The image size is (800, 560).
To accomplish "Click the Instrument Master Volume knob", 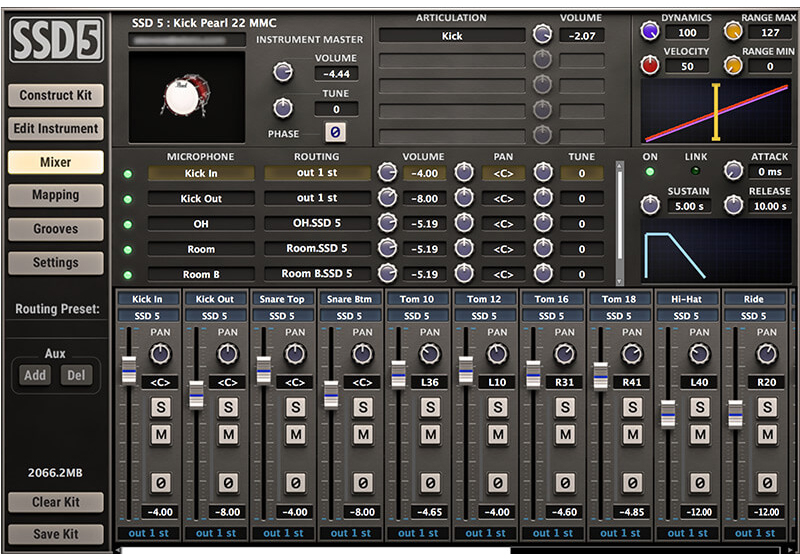I will (283, 72).
